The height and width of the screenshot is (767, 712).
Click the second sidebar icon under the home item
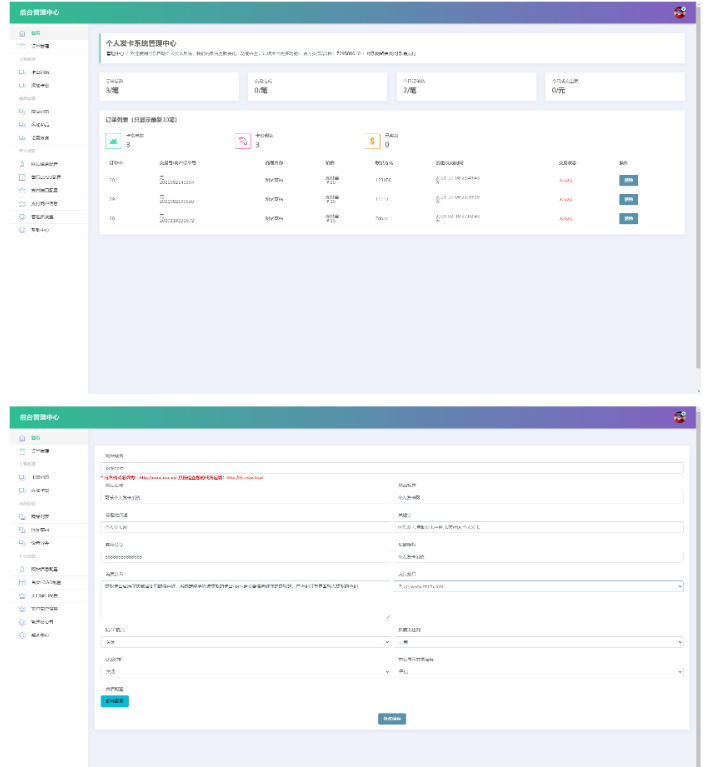pyautogui.click(x=23, y=46)
